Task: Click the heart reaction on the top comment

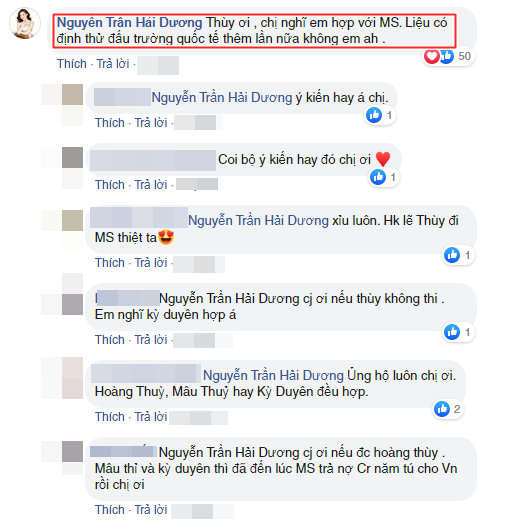Action: [x=431, y=56]
